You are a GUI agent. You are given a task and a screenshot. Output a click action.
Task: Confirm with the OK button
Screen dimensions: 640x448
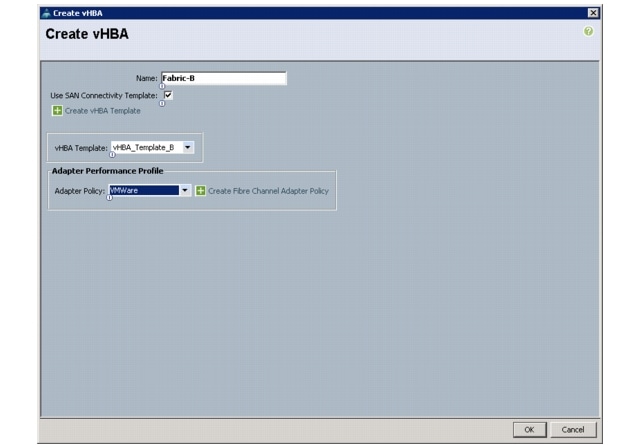[529, 430]
